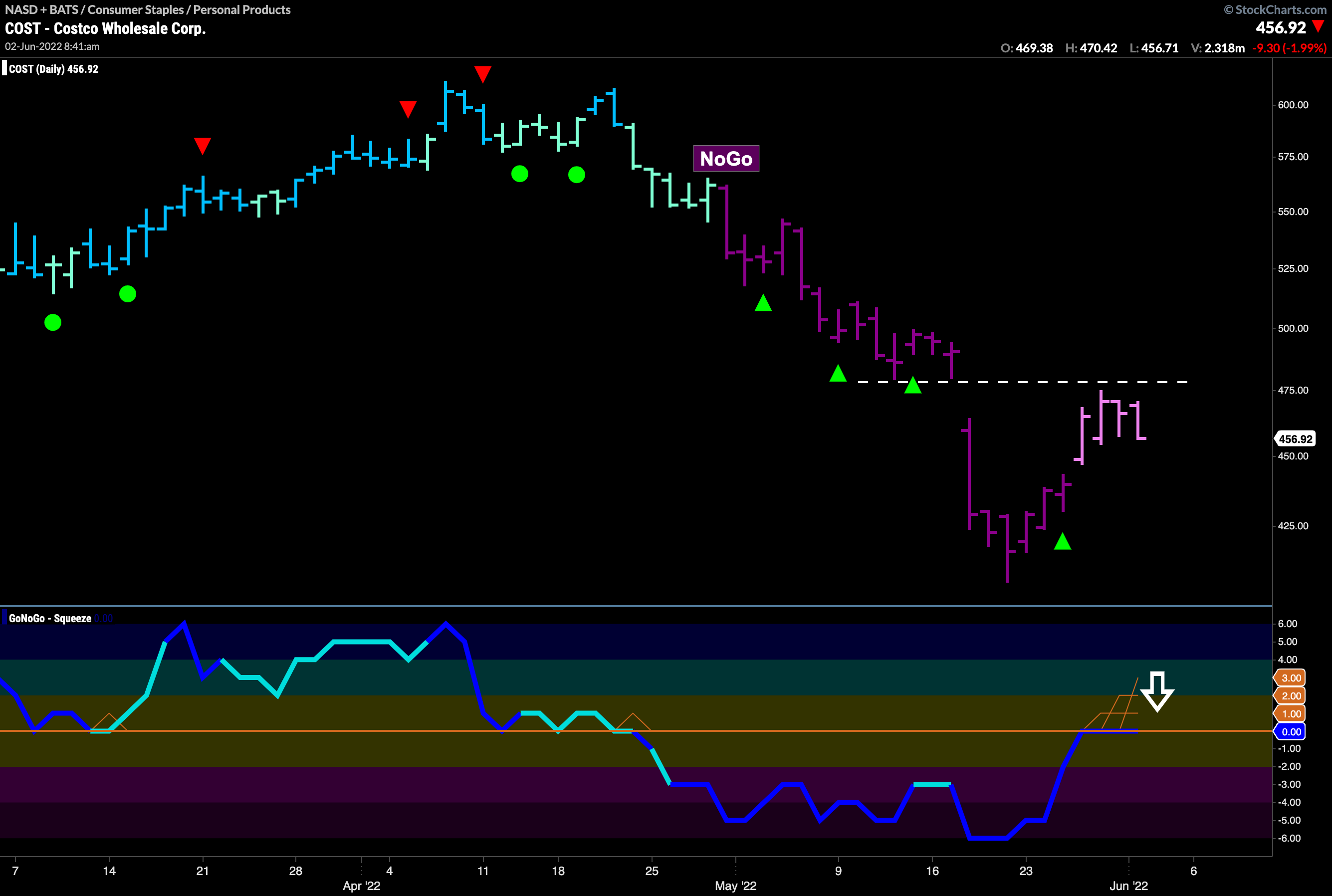Click the 600.00 price axis label
Viewport: 1332px width, 896px height.
pos(1293,105)
